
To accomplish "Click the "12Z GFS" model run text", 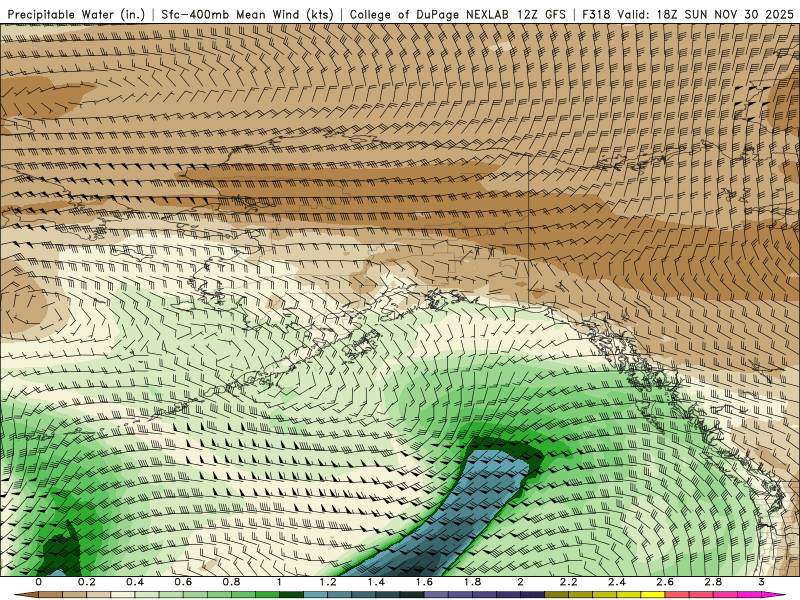I will (541, 14).
